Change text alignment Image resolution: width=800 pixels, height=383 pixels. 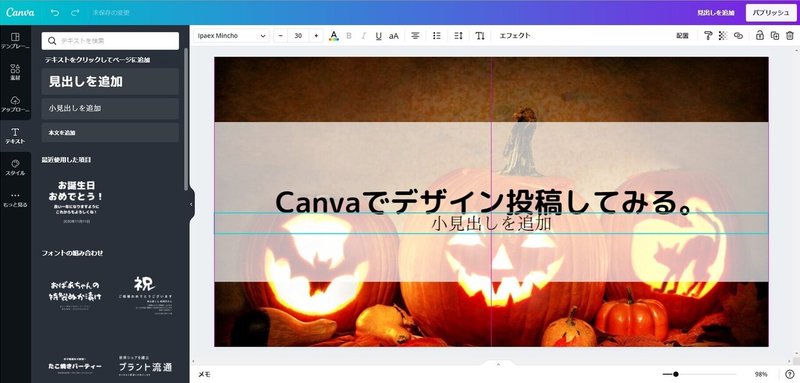[415, 36]
